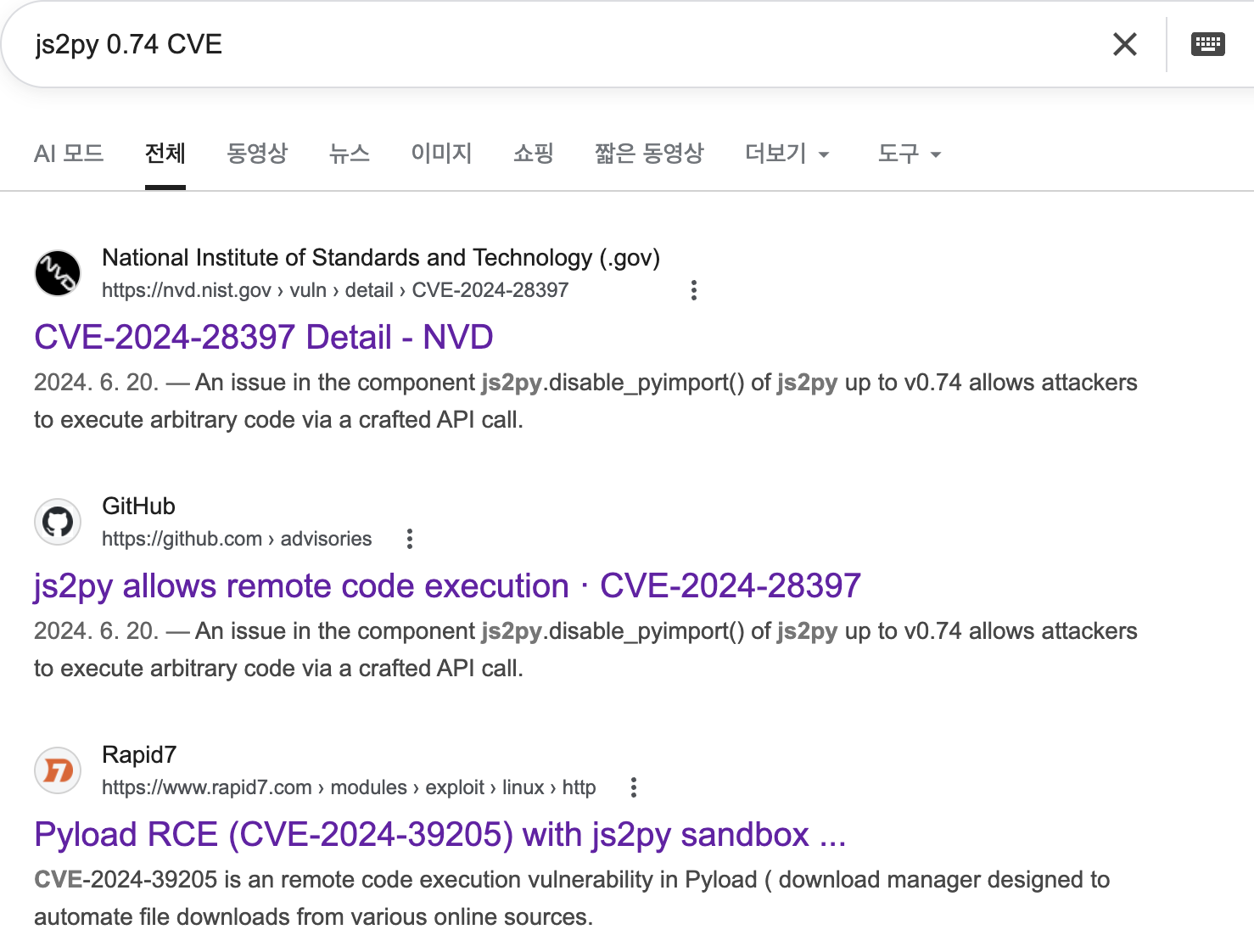This screenshot has height=952, width=1254.
Task: Click the rapid7.com modules URL
Action: (x=349, y=787)
